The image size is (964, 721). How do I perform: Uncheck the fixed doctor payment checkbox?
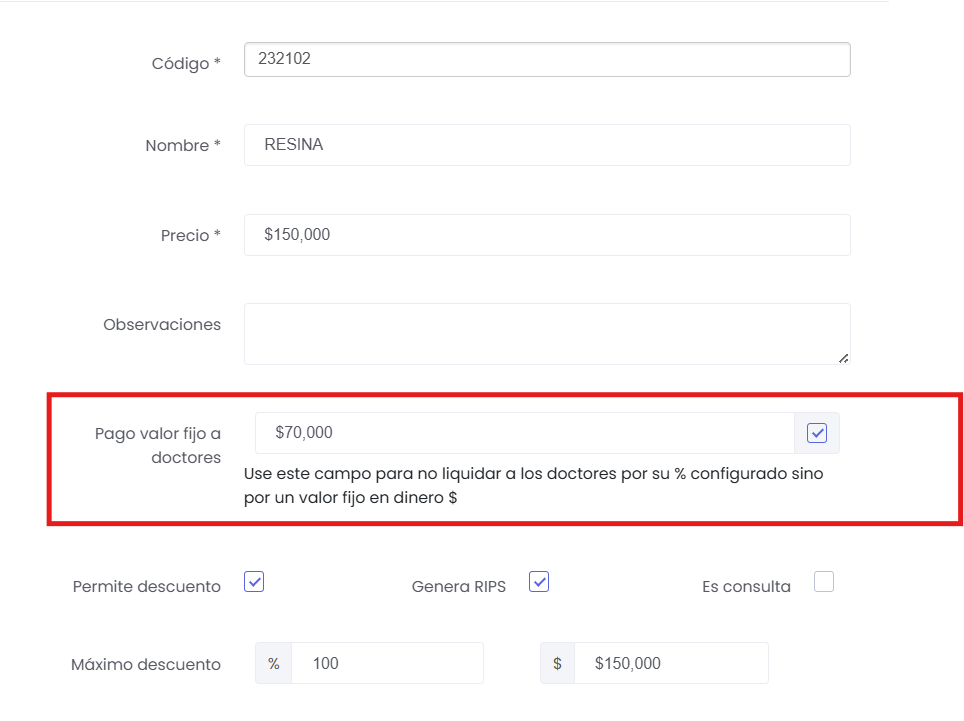click(x=817, y=433)
